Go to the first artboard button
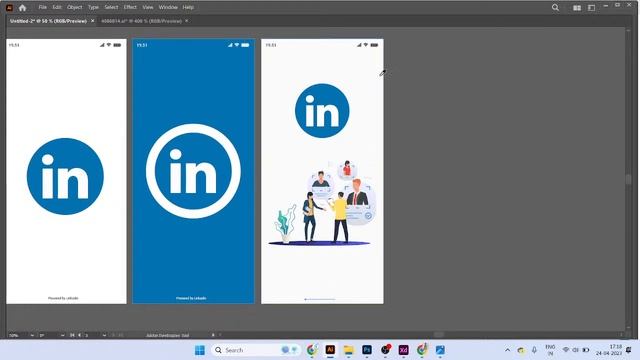The image size is (640, 360). coord(72,336)
